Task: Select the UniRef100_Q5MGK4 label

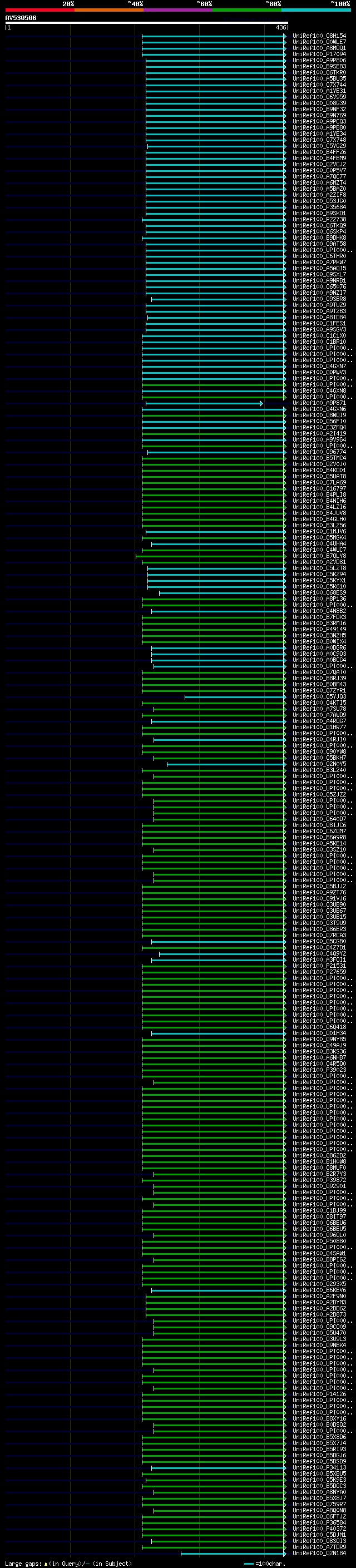Action: [x=319, y=537]
